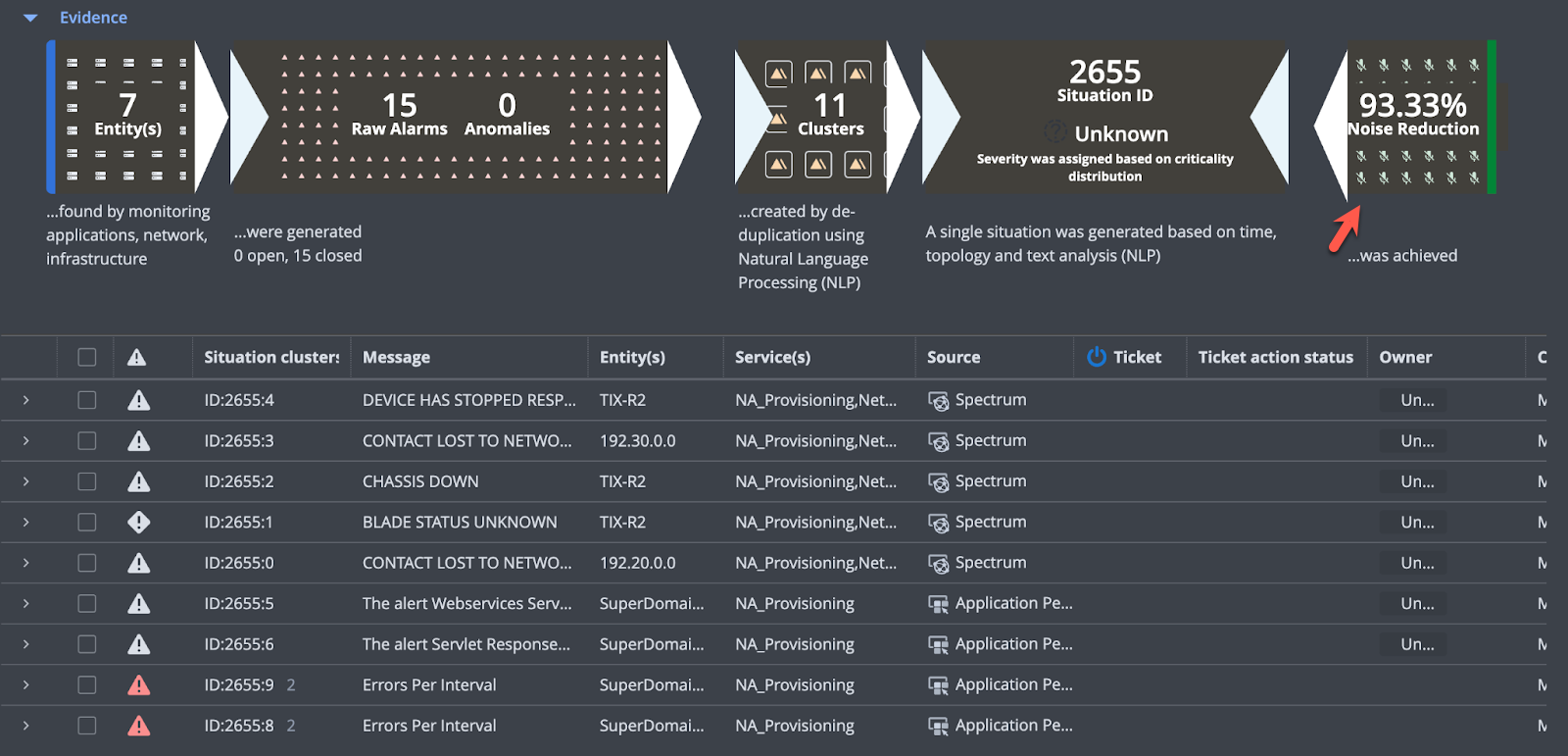Click red critical icon in row ID:2655:8
1568x756 pixels.
pyautogui.click(x=139, y=726)
